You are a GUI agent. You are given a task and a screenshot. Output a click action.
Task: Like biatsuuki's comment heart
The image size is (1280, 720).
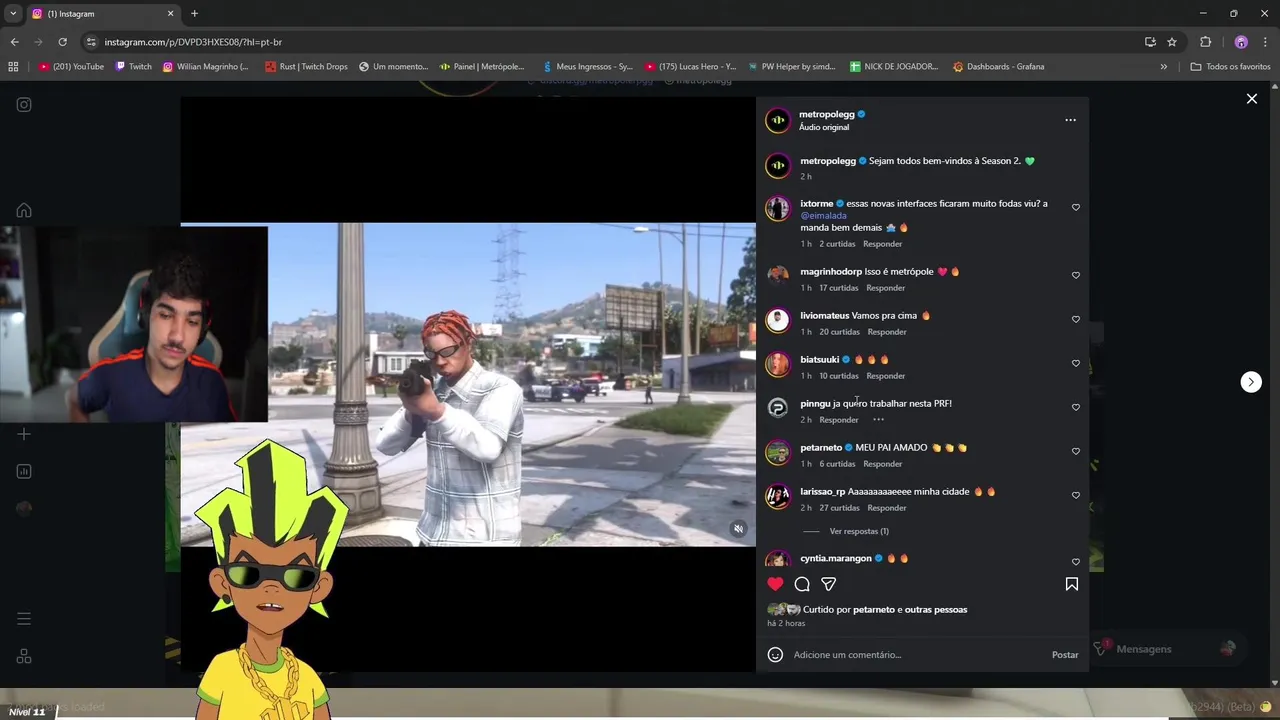point(1076,363)
